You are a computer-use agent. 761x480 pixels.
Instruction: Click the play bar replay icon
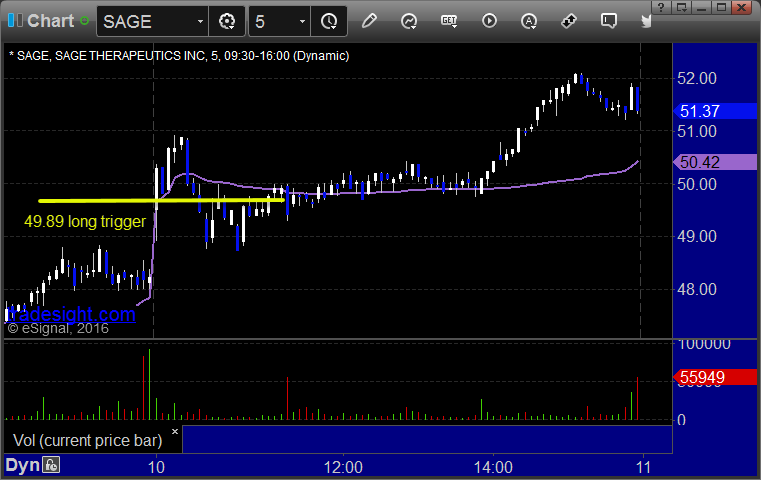pos(489,21)
